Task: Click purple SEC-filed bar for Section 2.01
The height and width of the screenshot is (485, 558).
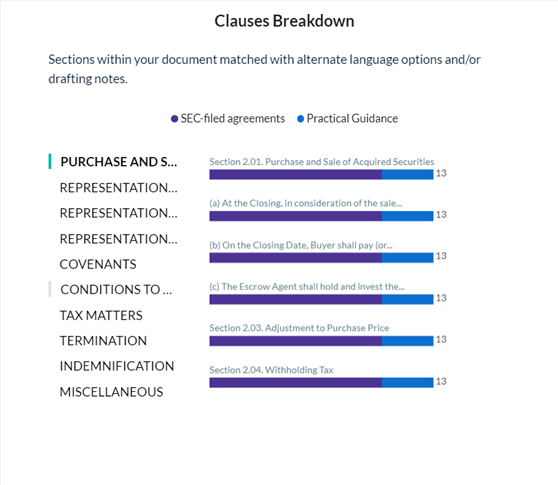Action: [x=296, y=174]
